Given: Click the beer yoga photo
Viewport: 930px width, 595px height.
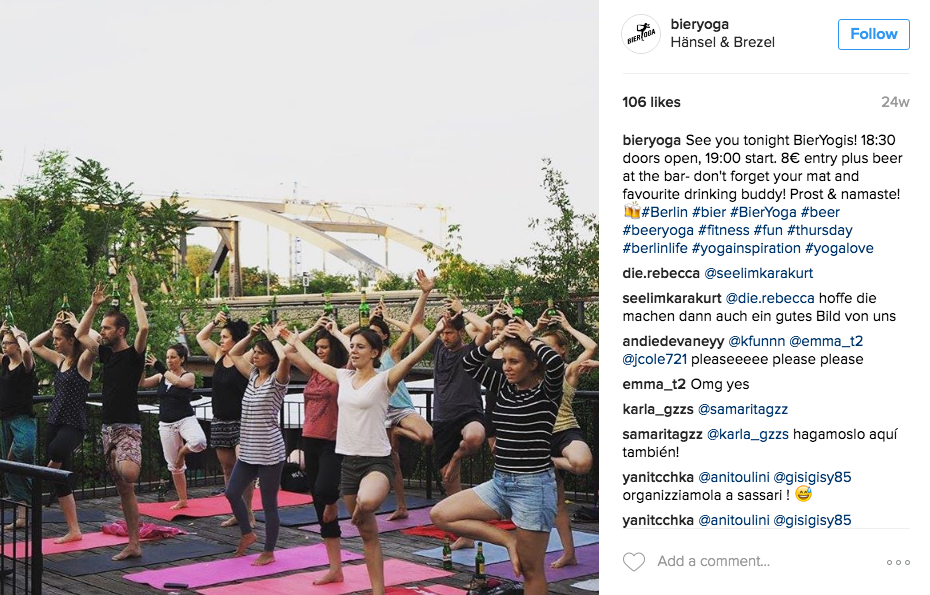Looking at the screenshot, I should (300, 297).
